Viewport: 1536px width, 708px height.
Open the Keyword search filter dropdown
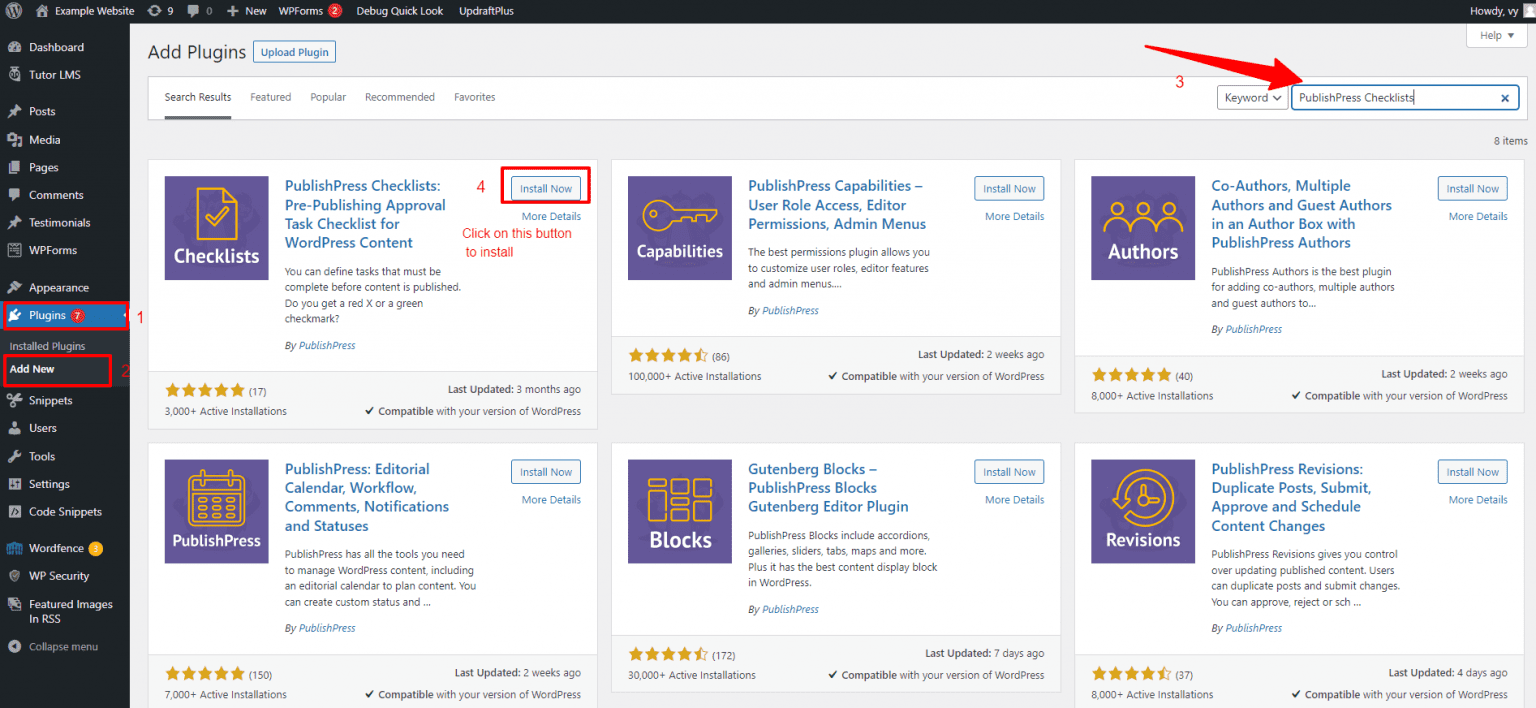1252,97
